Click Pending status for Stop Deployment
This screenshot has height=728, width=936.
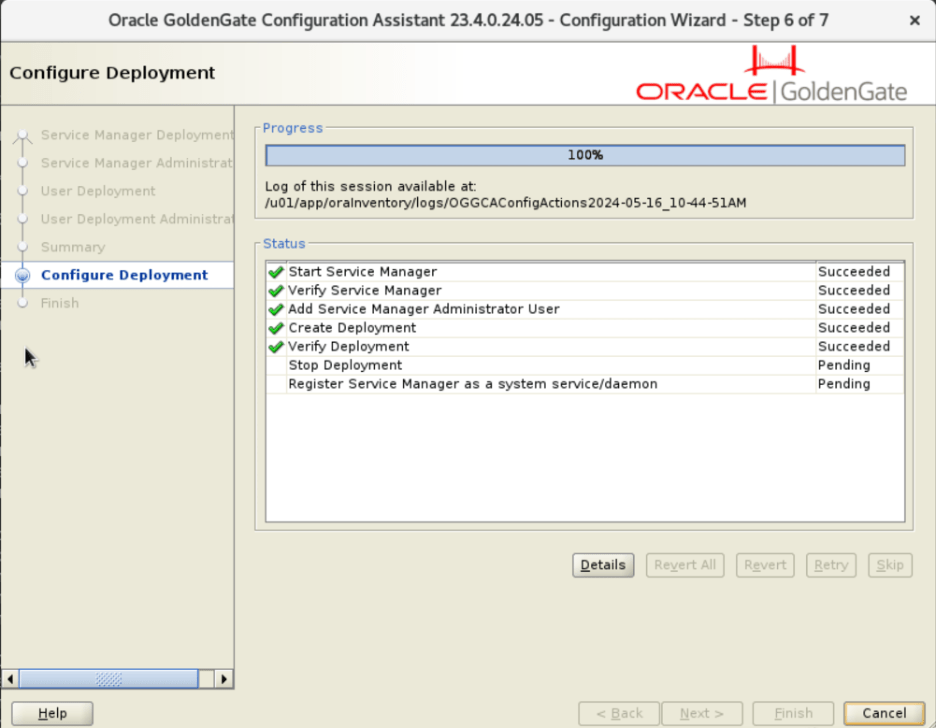pyautogui.click(x=843, y=365)
